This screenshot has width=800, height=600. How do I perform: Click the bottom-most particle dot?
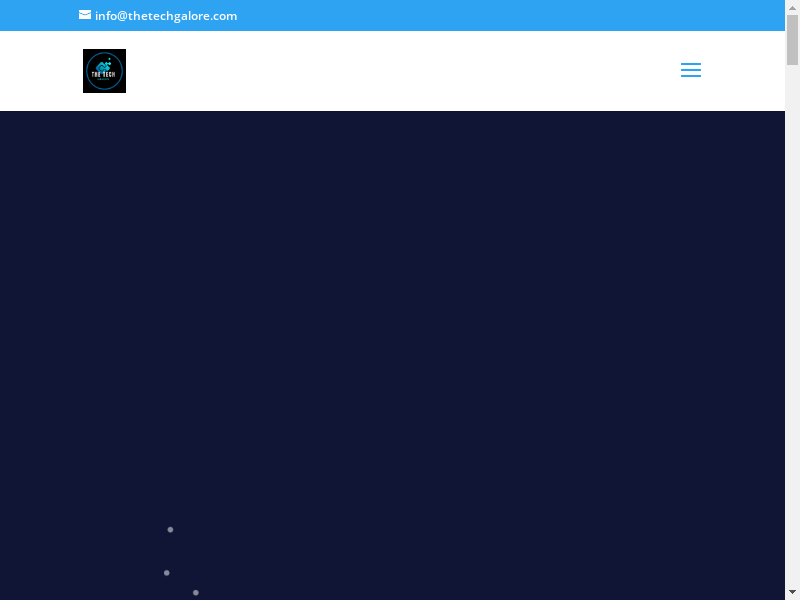tap(196, 593)
